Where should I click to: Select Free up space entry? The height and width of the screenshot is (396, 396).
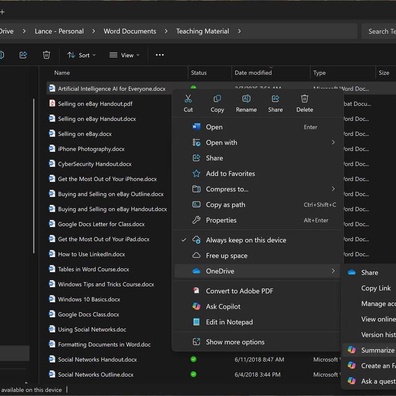pyautogui.click(x=258, y=256)
